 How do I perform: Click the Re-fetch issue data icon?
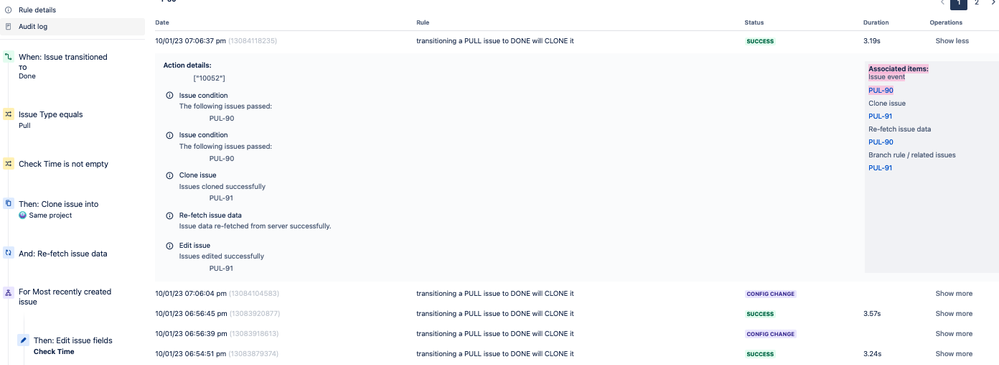pos(8,253)
